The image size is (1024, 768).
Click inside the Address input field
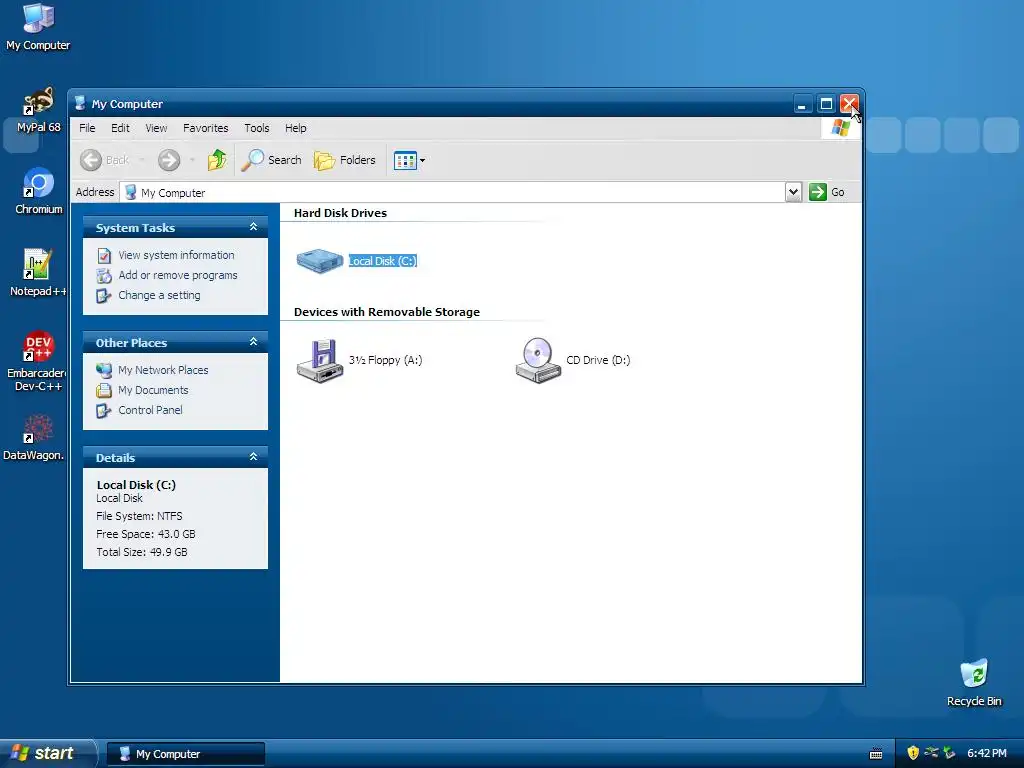(x=453, y=193)
